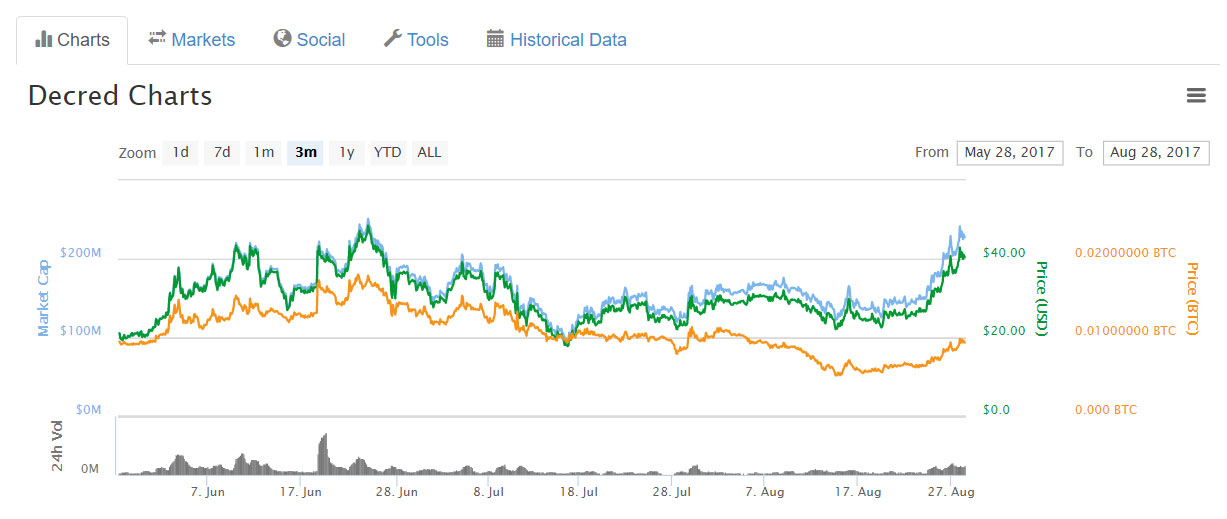Viewport: 1227px width, 519px height.
Task: Click the globe icon beside Social
Action: point(282,39)
